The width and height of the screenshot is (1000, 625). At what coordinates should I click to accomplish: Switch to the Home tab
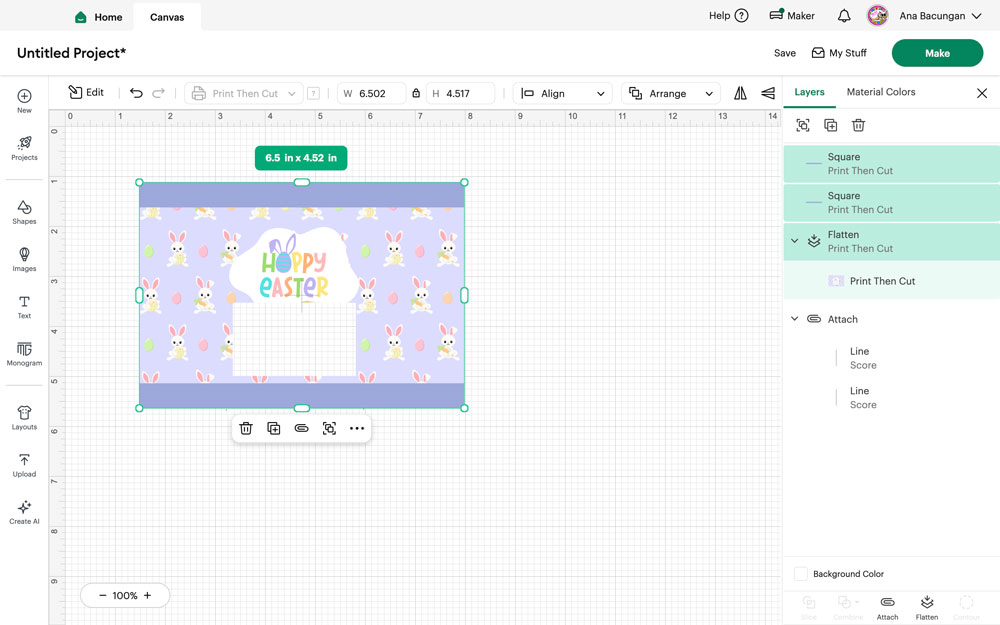(99, 17)
